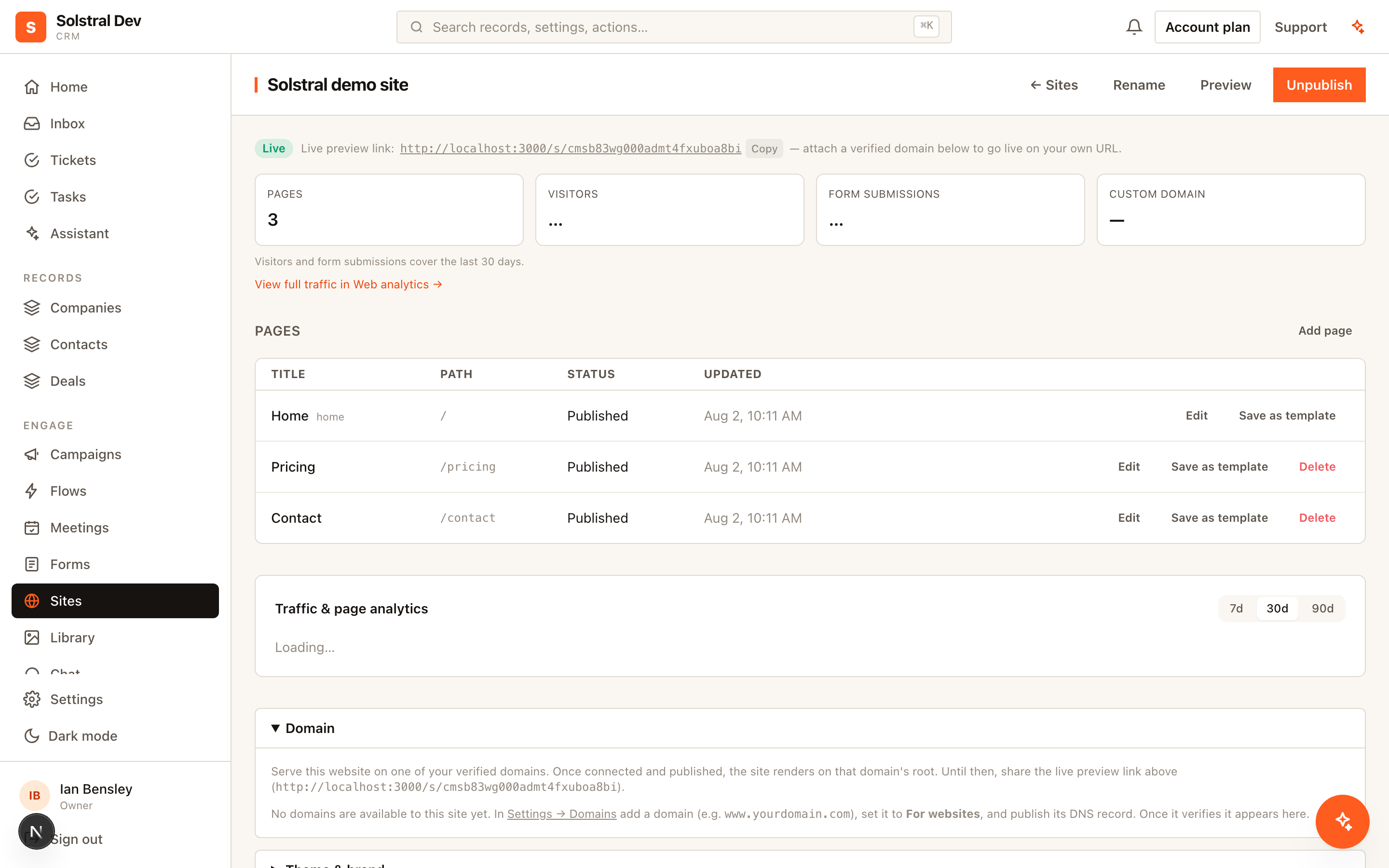Open Campaigns in Engage section
The image size is (1389, 868).
(115, 455)
